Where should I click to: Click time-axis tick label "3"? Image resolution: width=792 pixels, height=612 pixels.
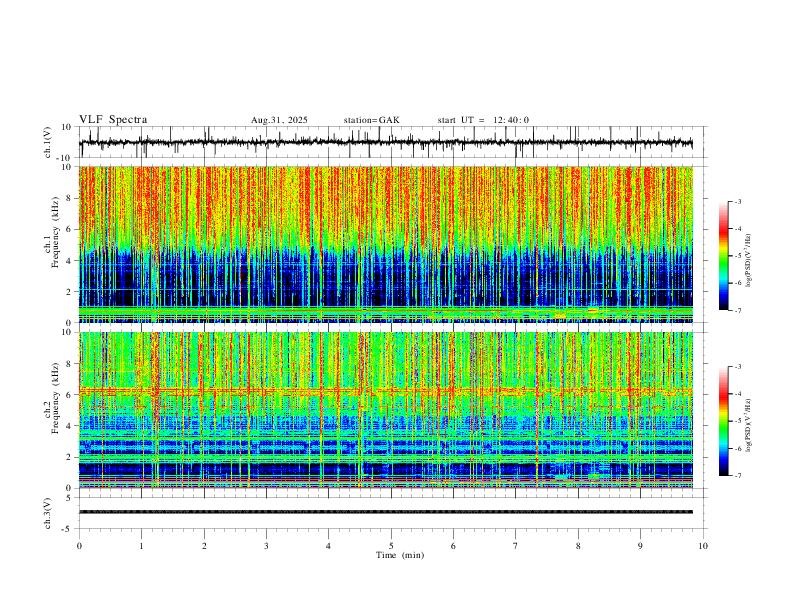click(266, 546)
